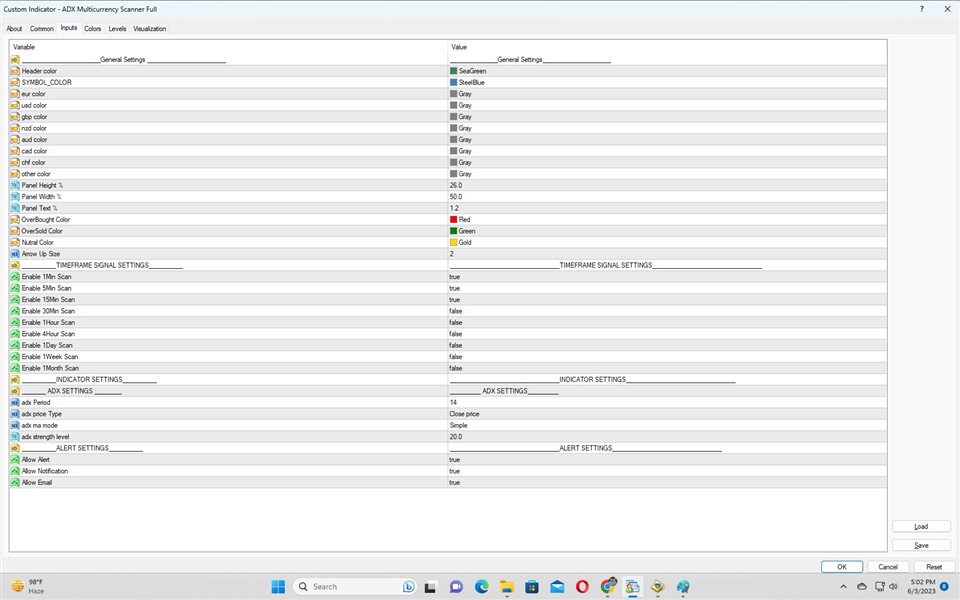Click the SYMBOL_COLOR row icon
The image size is (960, 600).
(15, 82)
